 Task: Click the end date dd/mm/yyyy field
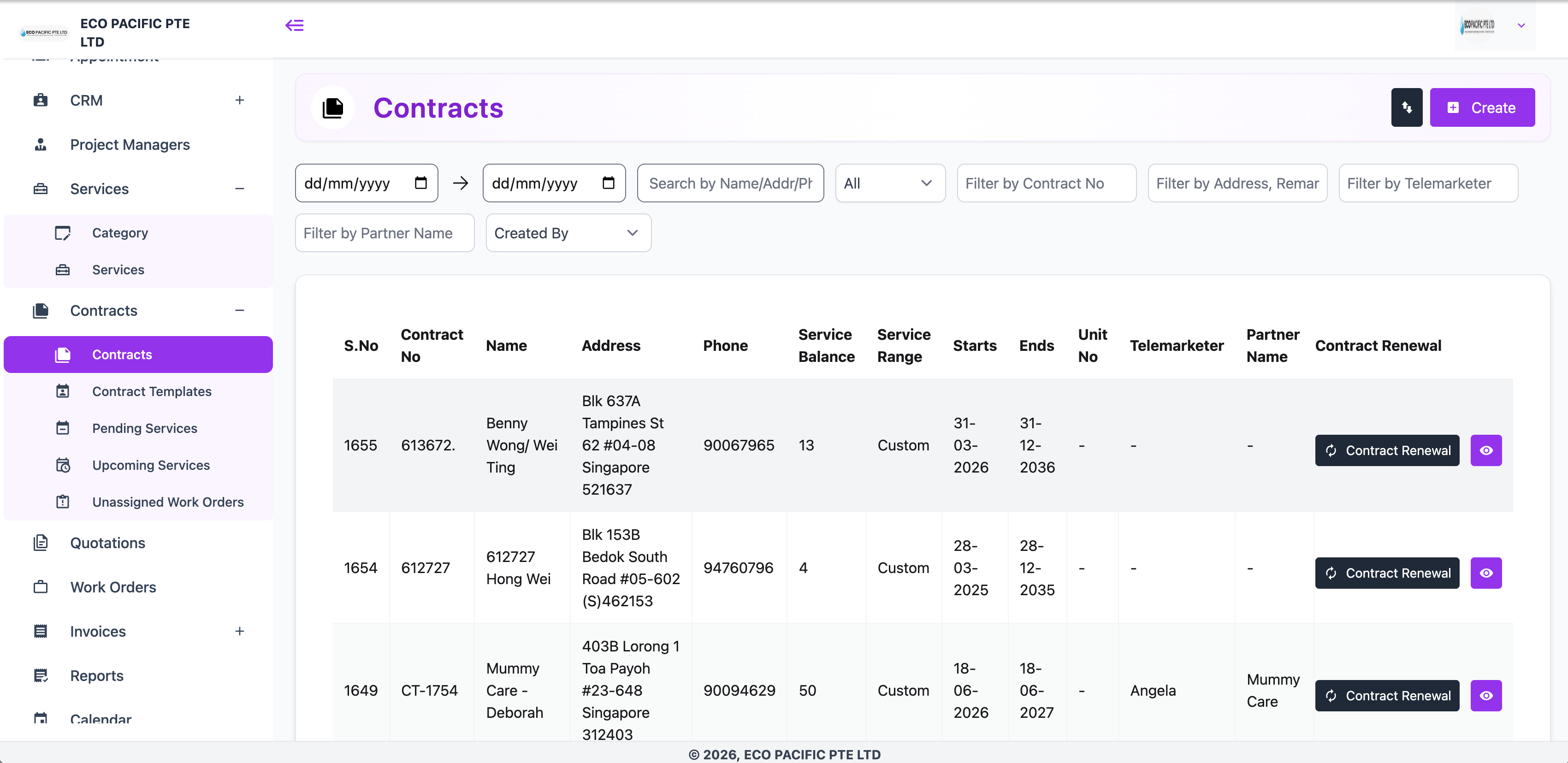click(x=553, y=183)
